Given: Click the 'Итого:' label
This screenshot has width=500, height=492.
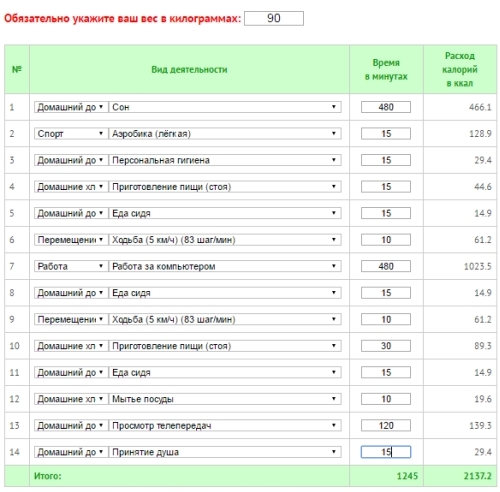Looking at the screenshot, I should [x=48, y=476].
